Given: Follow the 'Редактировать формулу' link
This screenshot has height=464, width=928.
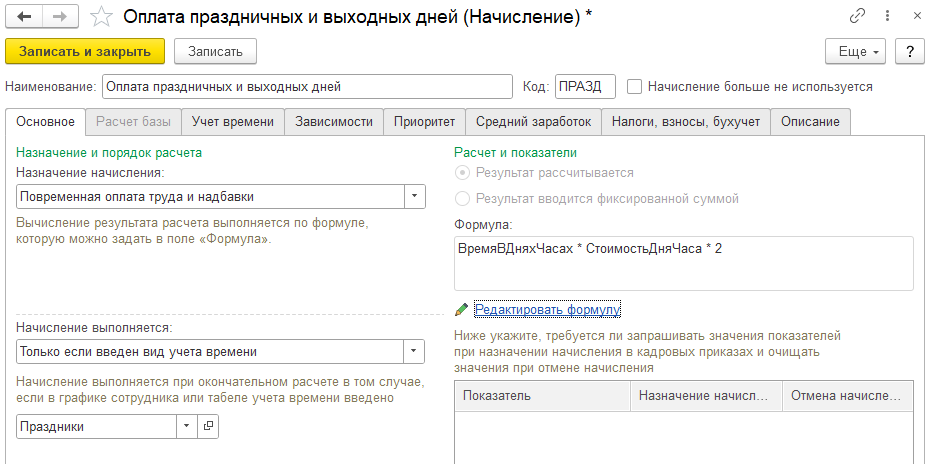Looking at the screenshot, I should 547,309.
